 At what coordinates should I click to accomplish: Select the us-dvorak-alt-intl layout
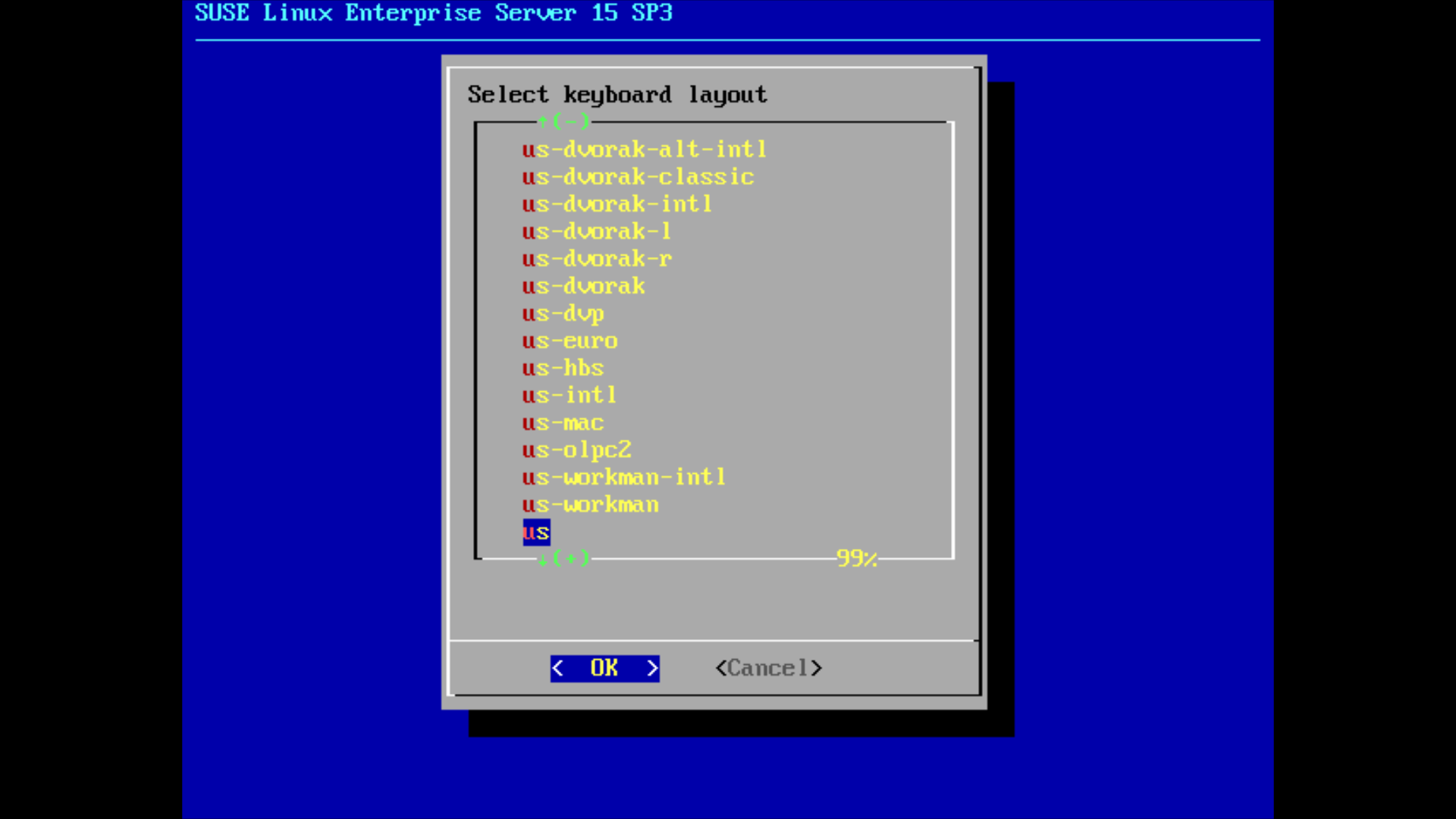(644, 149)
